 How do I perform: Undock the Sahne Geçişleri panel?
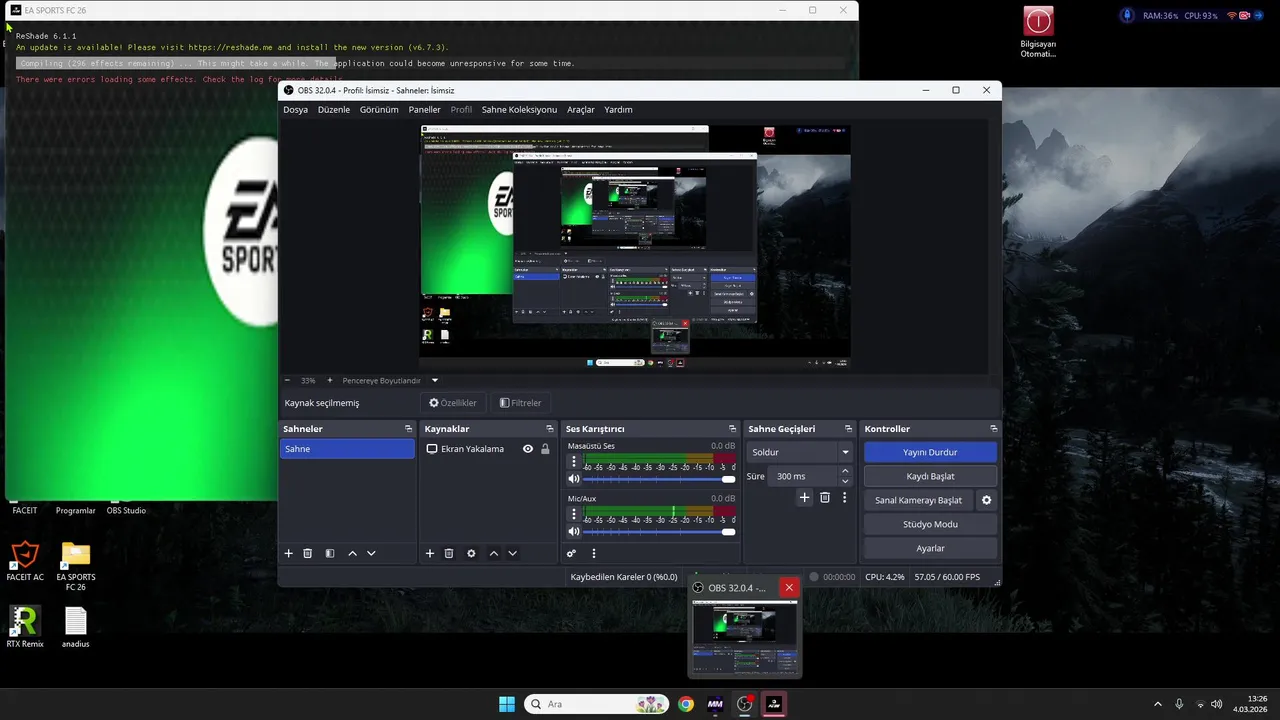pyautogui.click(x=848, y=429)
